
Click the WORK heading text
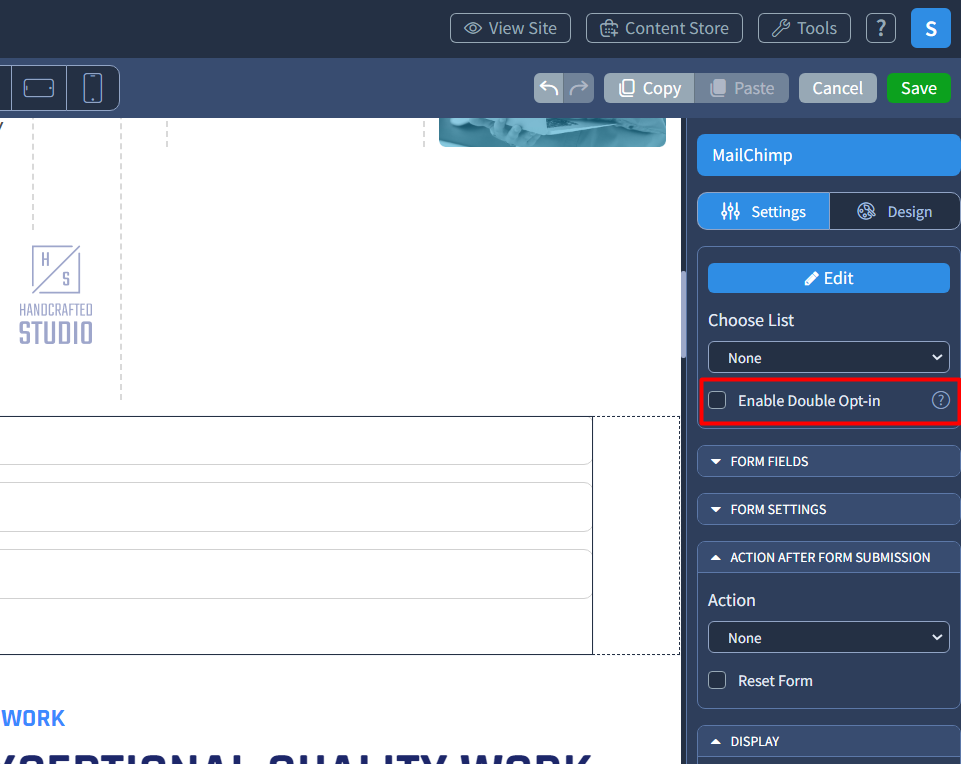33,718
